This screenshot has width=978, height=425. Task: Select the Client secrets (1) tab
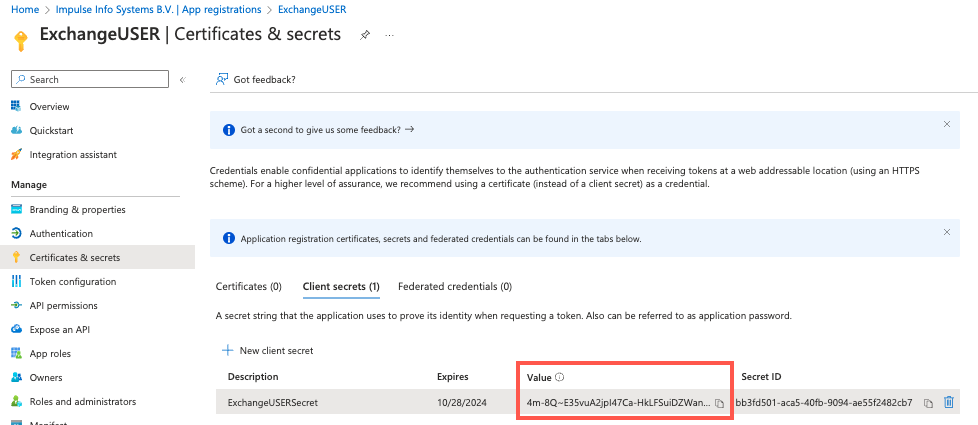click(341, 286)
